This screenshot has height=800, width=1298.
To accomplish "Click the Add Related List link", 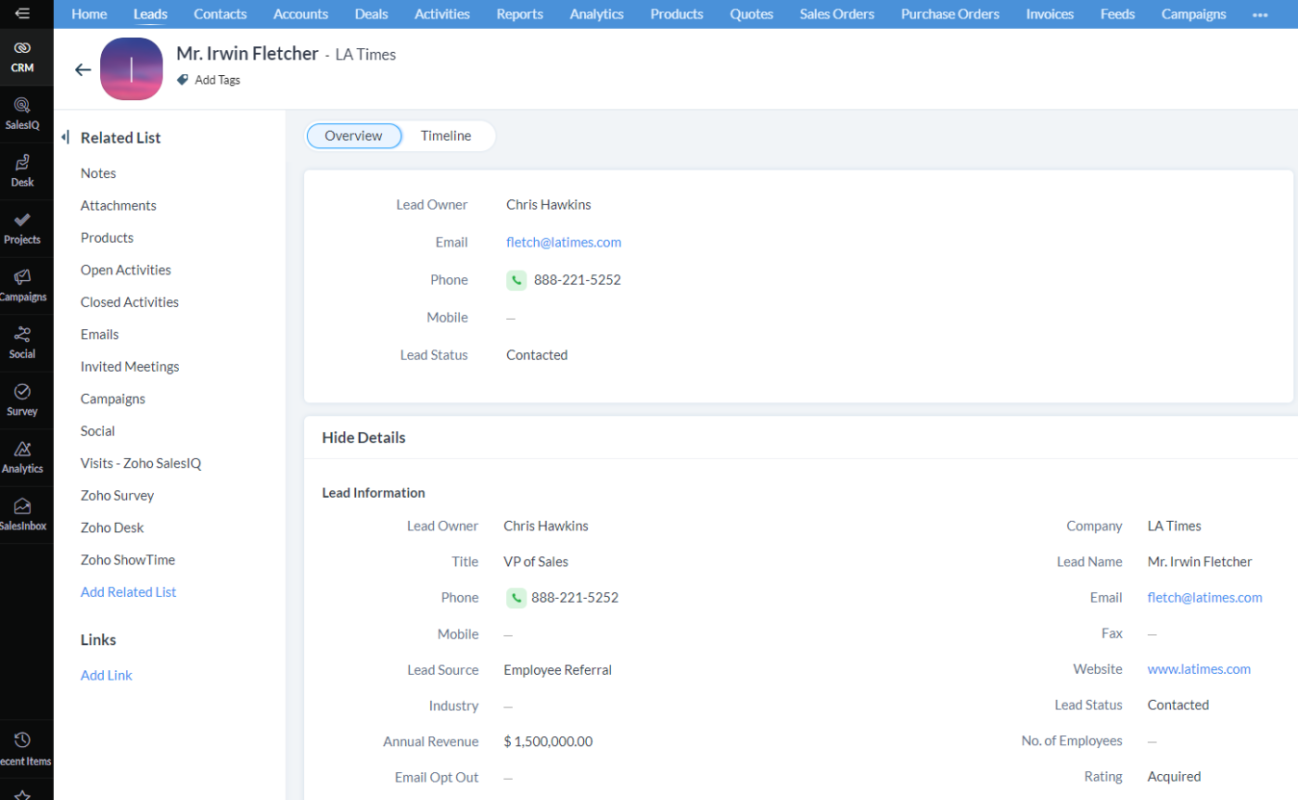I will pos(128,592).
